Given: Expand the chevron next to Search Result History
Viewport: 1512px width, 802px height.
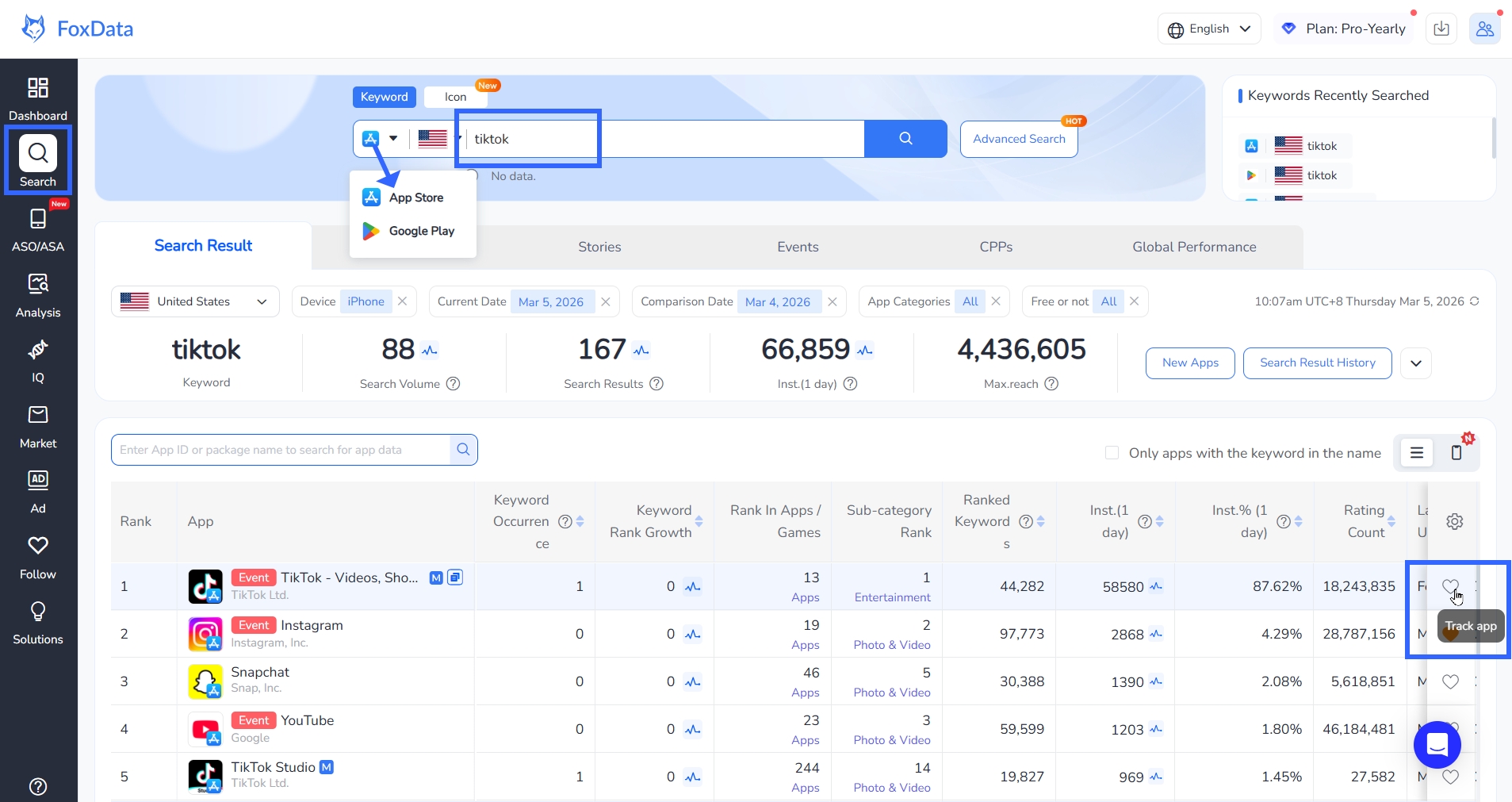Looking at the screenshot, I should 1415,363.
